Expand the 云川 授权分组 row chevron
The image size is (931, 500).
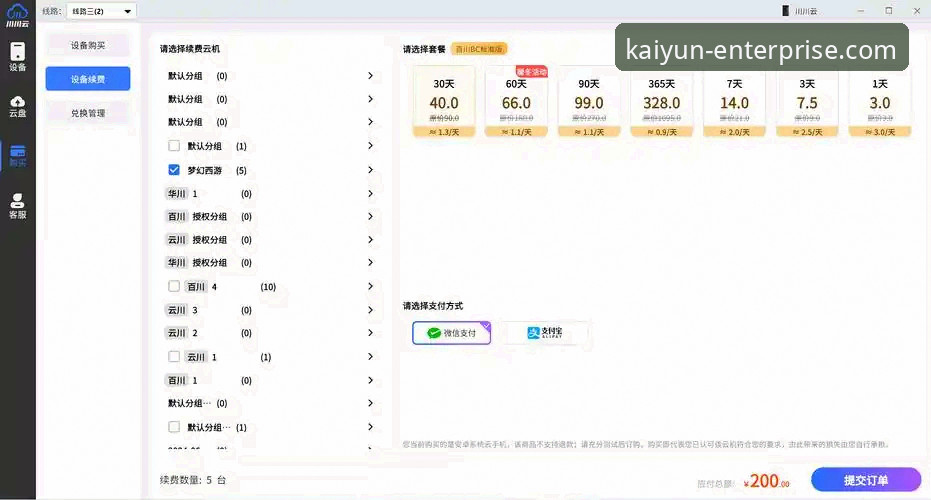click(370, 239)
